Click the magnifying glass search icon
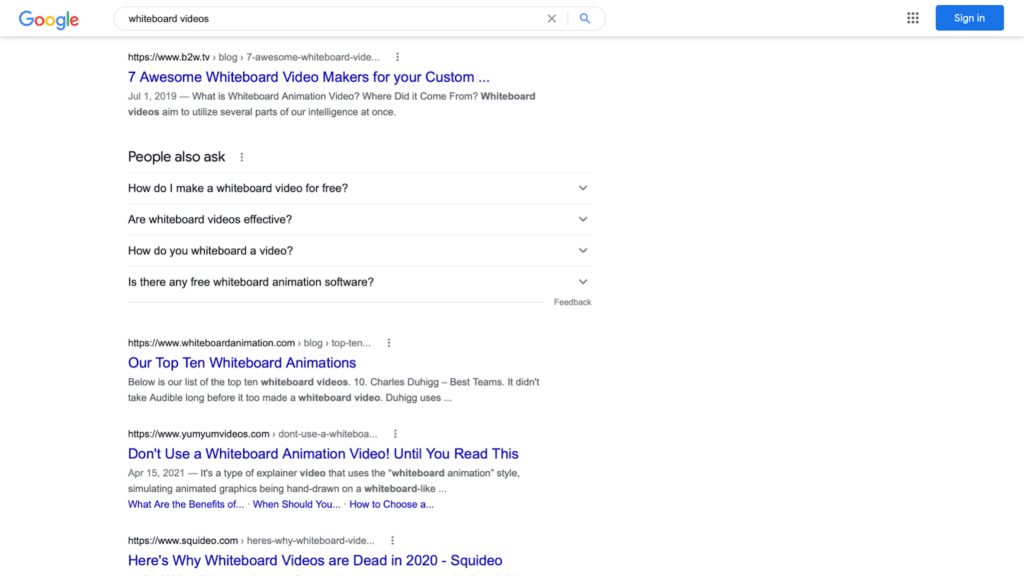This screenshot has height=576, width=1024. tap(584, 18)
